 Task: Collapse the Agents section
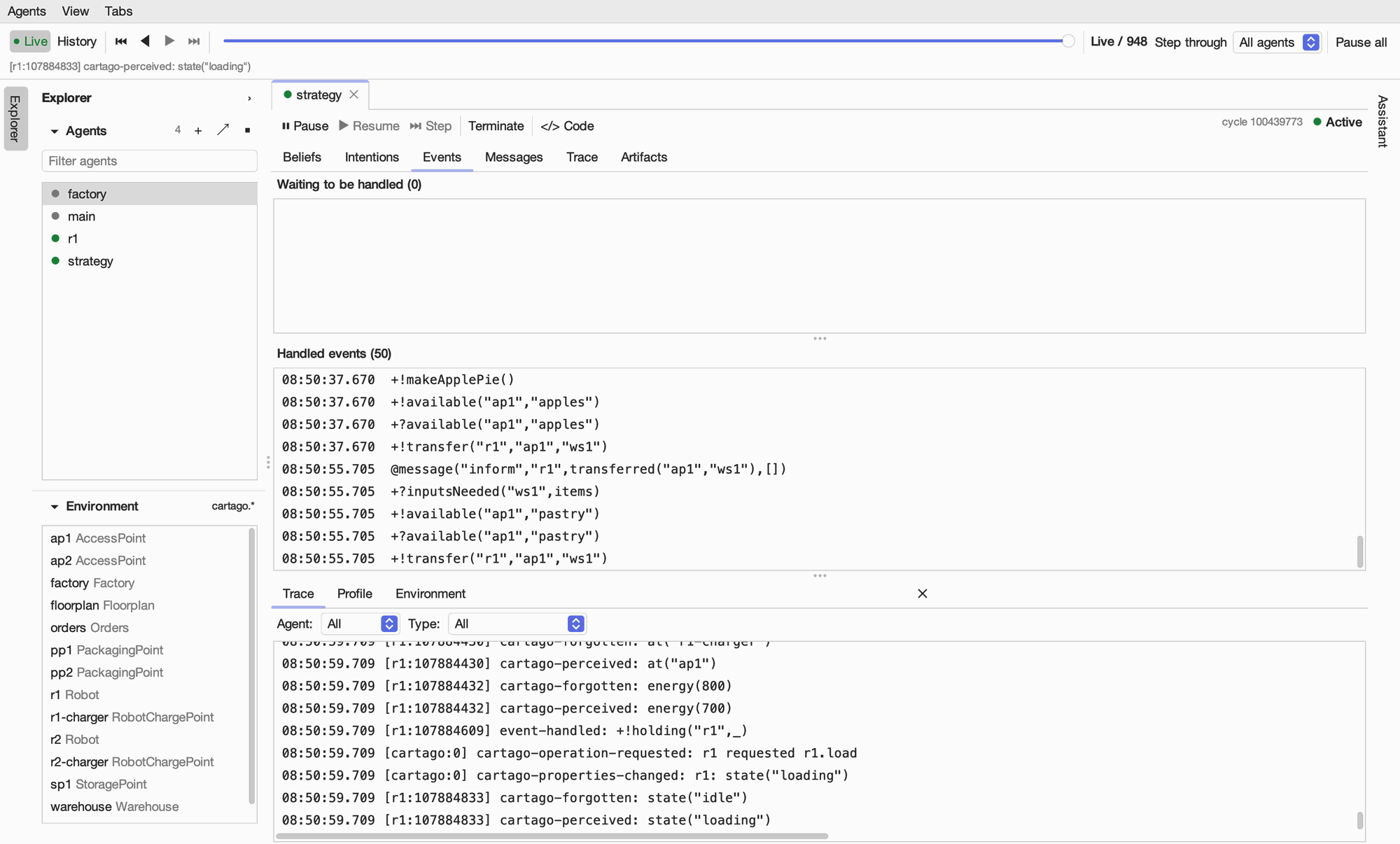tap(55, 131)
